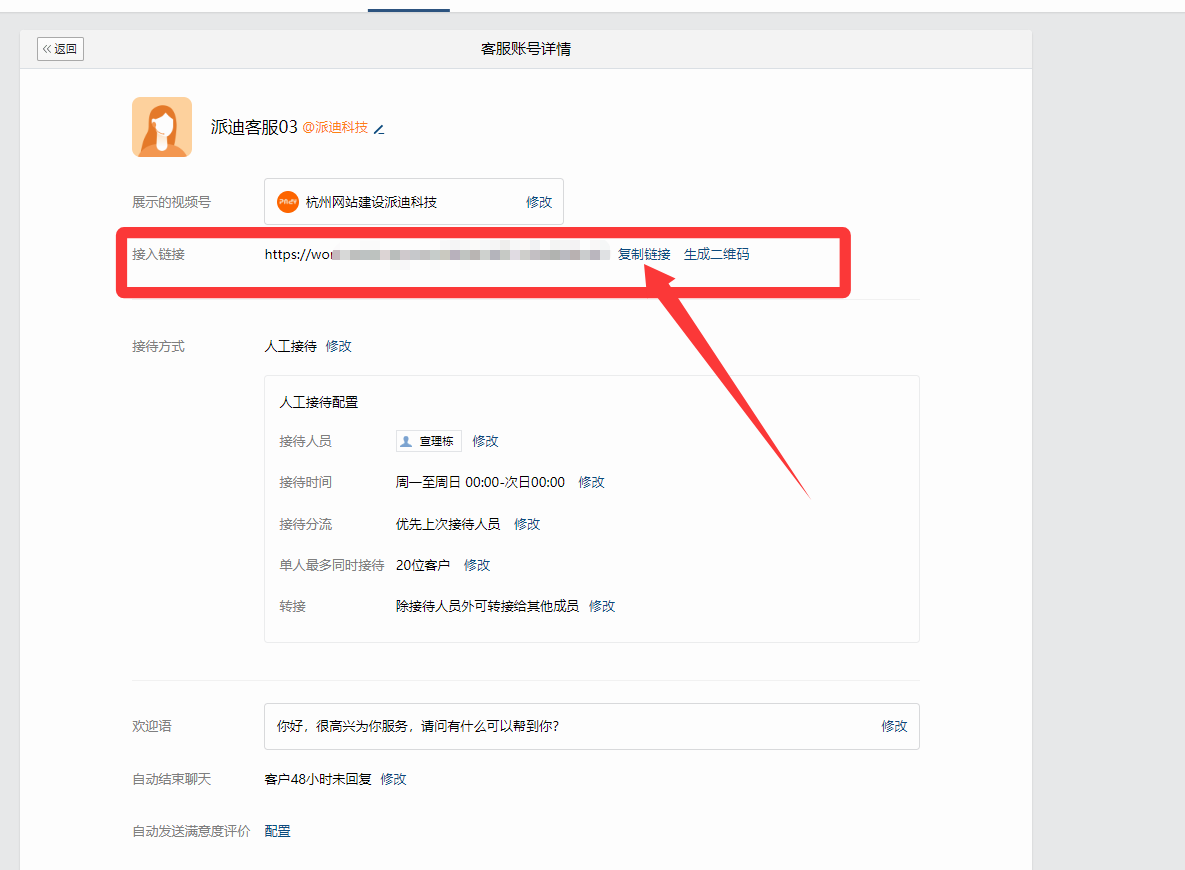Click 修改 next to 优先上次接待人员
This screenshot has width=1185, height=870.
coord(527,524)
